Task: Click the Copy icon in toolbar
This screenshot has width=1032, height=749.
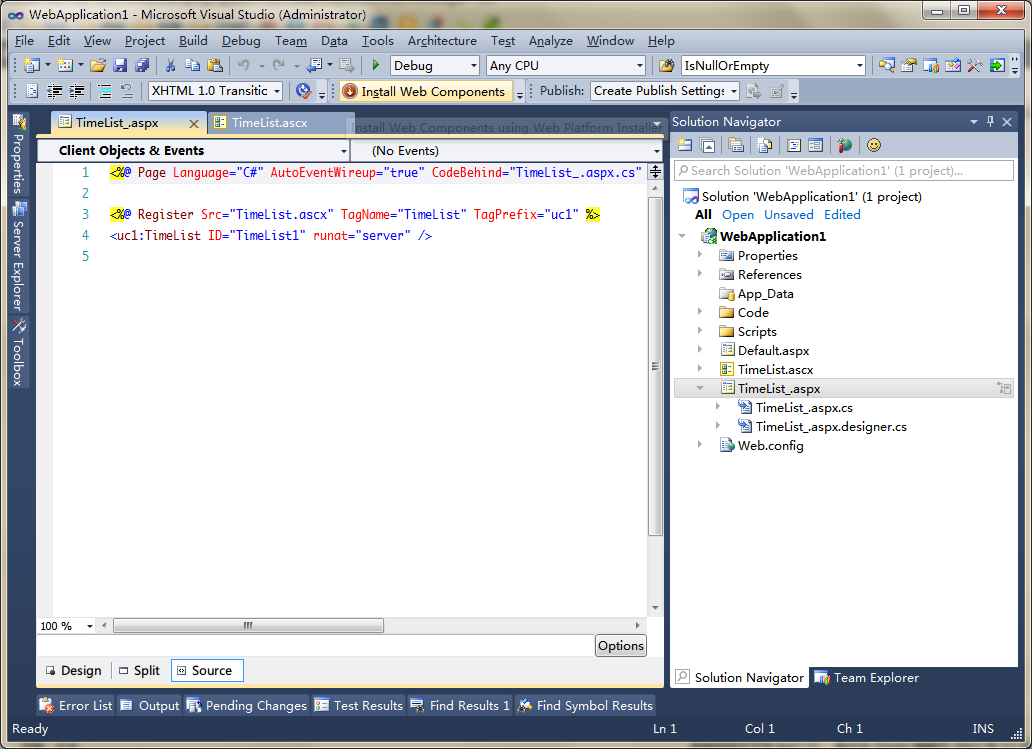Action: [x=192, y=65]
